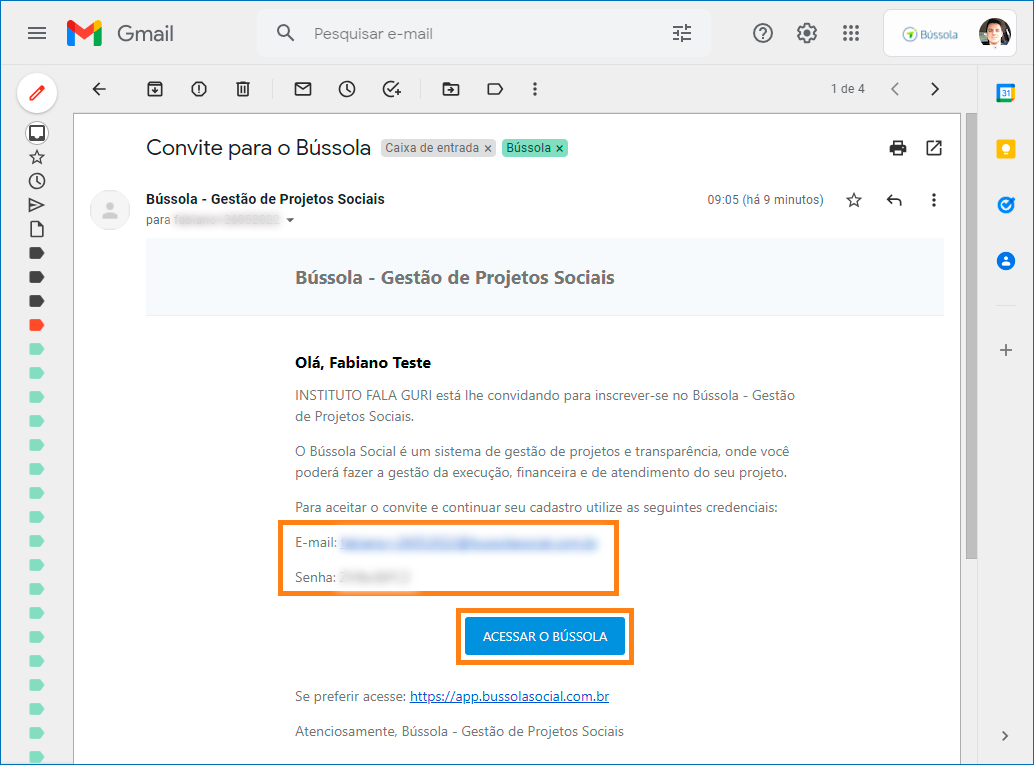Move the email to a folder
Screen dimensions: 1034x765
451,89
